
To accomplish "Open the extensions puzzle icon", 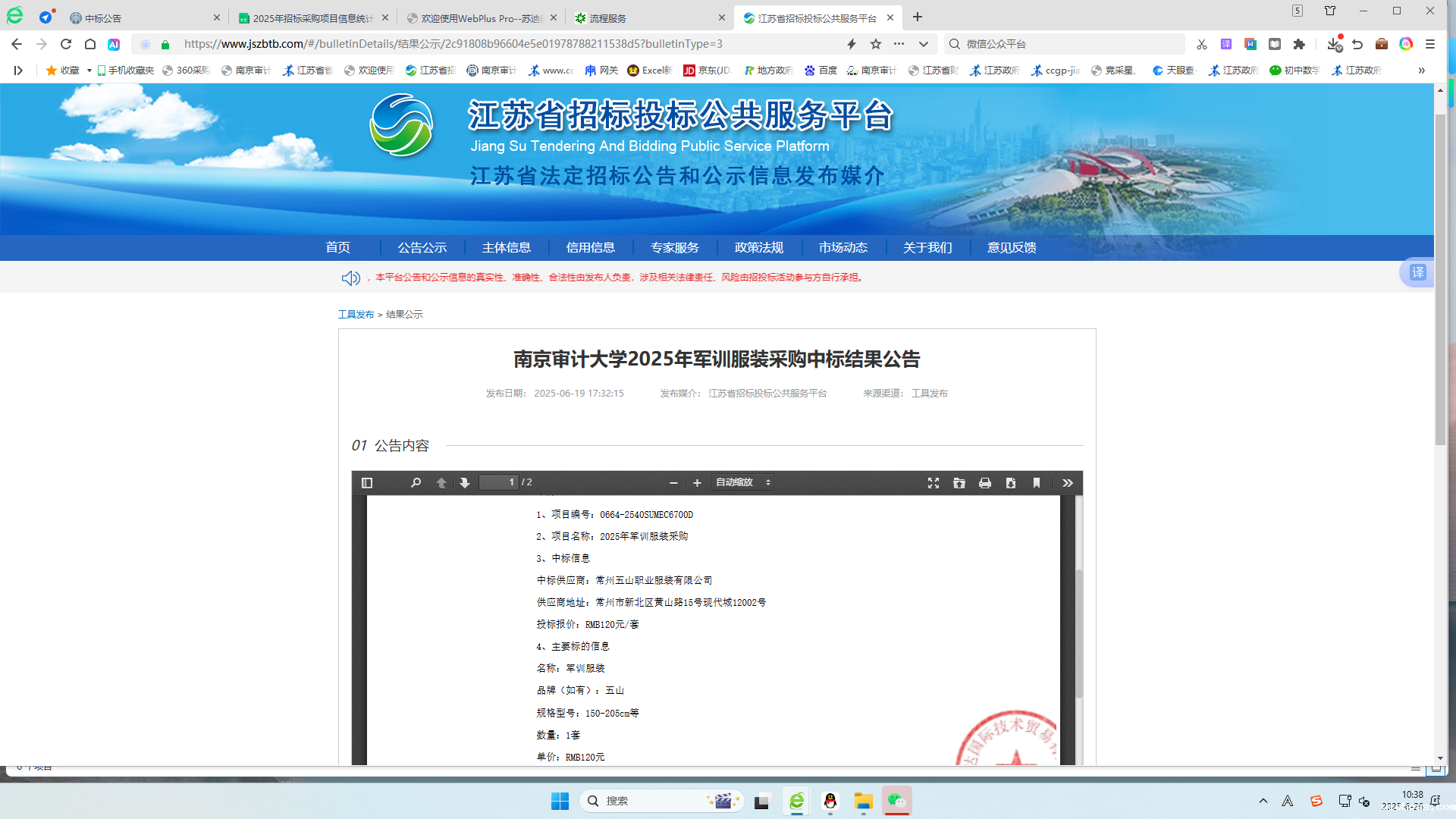I will (x=1299, y=44).
